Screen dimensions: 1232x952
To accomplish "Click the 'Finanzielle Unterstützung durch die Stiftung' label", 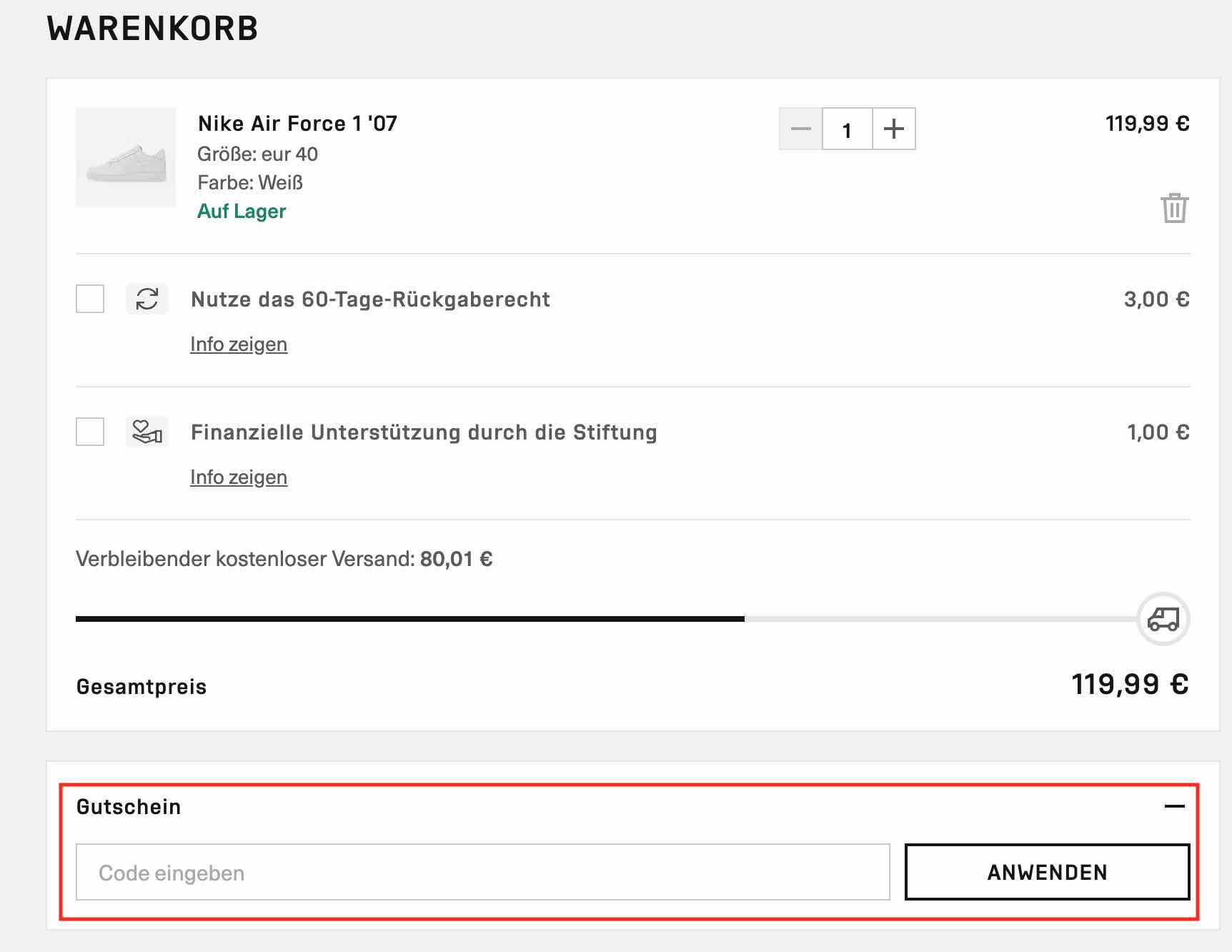I will coord(424,432).
